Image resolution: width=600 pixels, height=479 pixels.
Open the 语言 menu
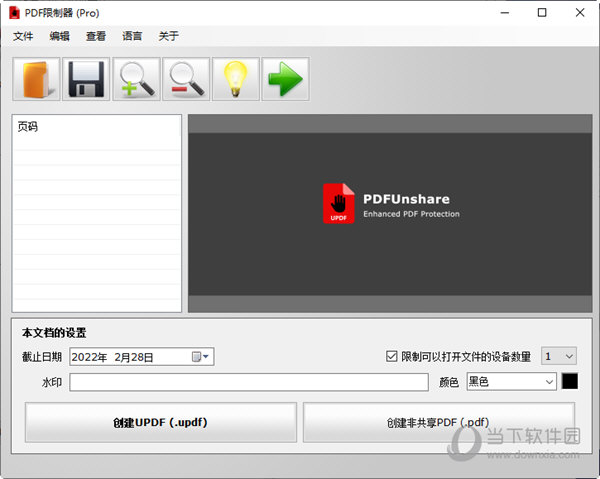132,36
